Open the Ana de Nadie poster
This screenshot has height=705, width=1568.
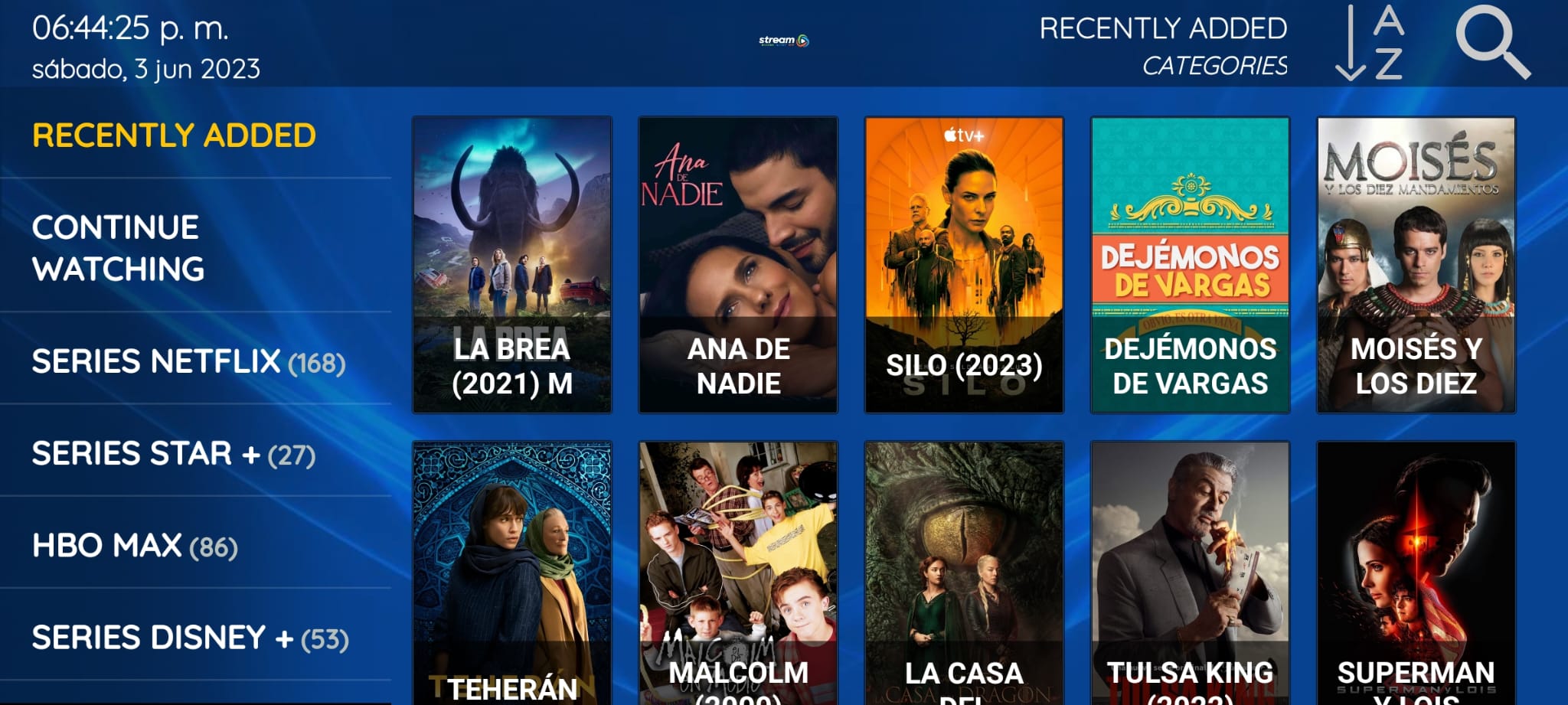click(x=738, y=265)
